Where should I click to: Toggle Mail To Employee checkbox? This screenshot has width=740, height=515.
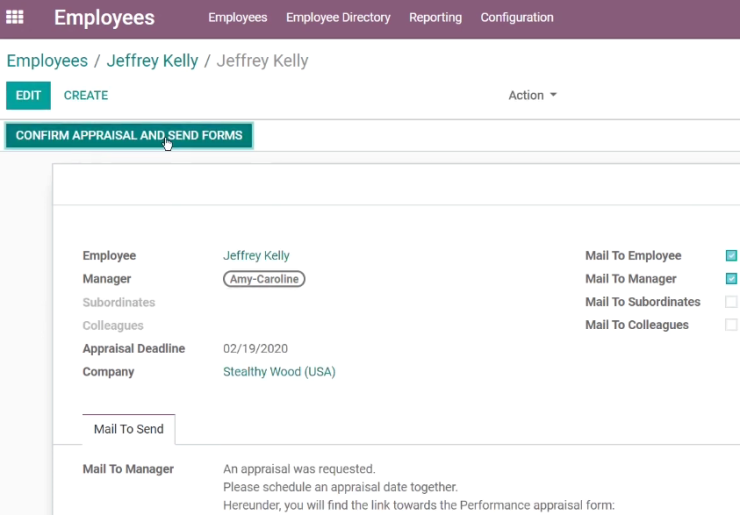731,255
